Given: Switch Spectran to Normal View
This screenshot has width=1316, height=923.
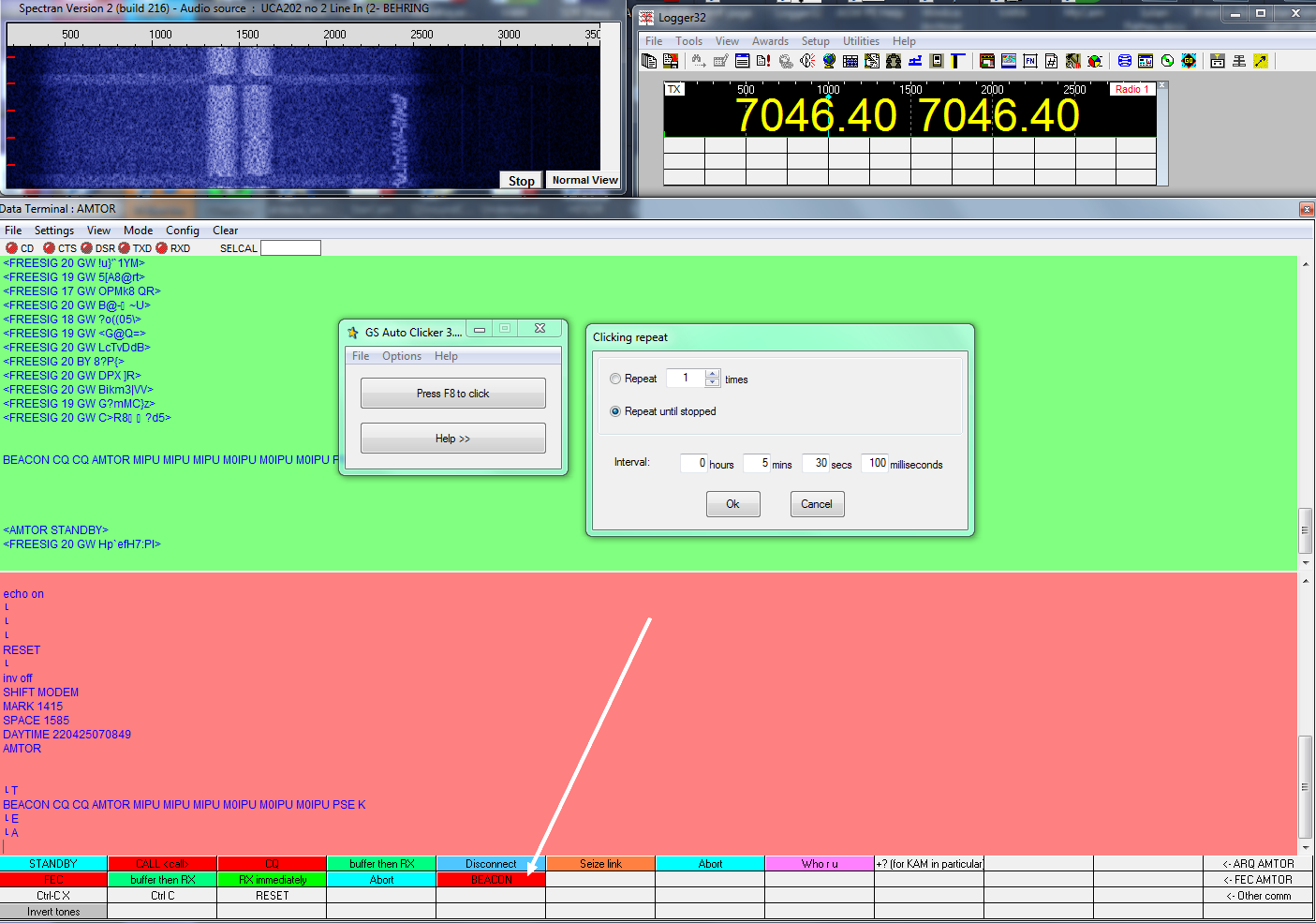Looking at the screenshot, I should [x=584, y=180].
